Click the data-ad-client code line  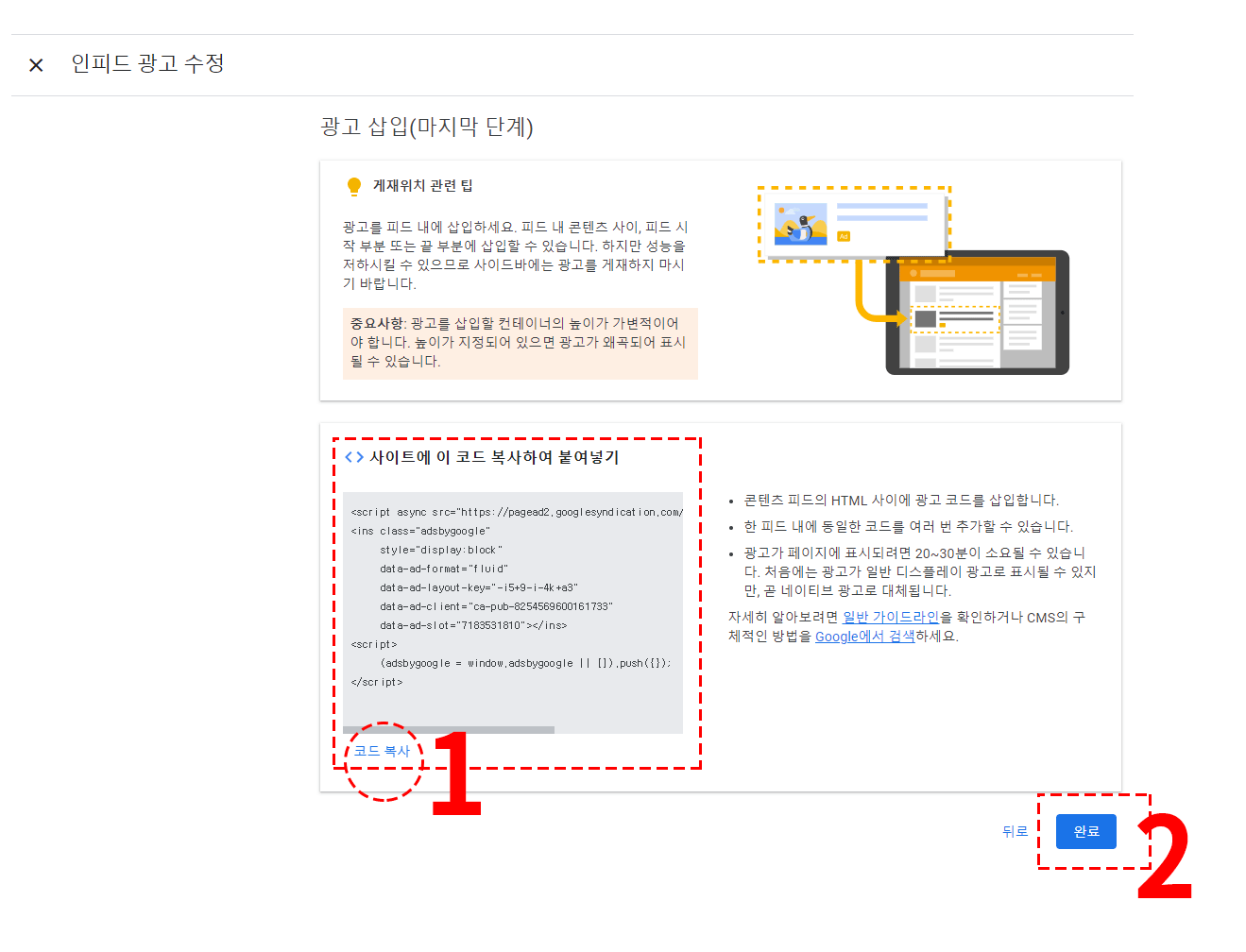[496, 606]
